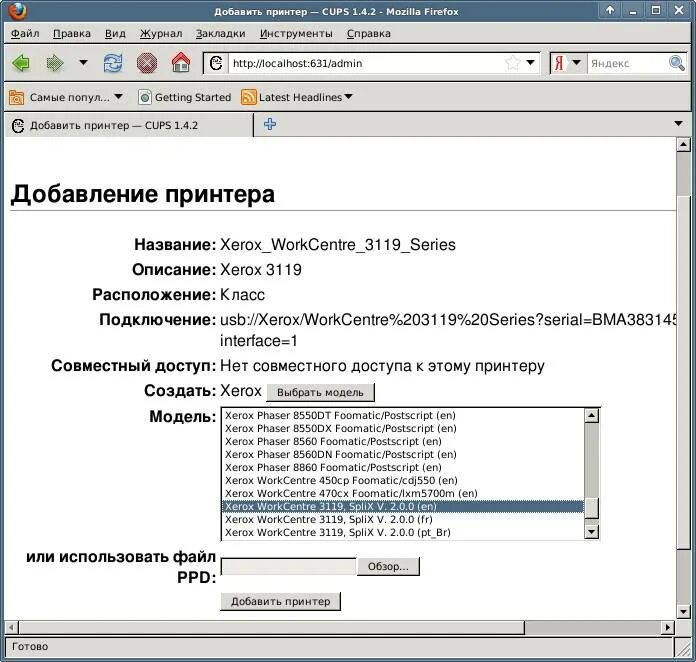Open the Журнал menu
This screenshot has height=662, width=696.
161,34
